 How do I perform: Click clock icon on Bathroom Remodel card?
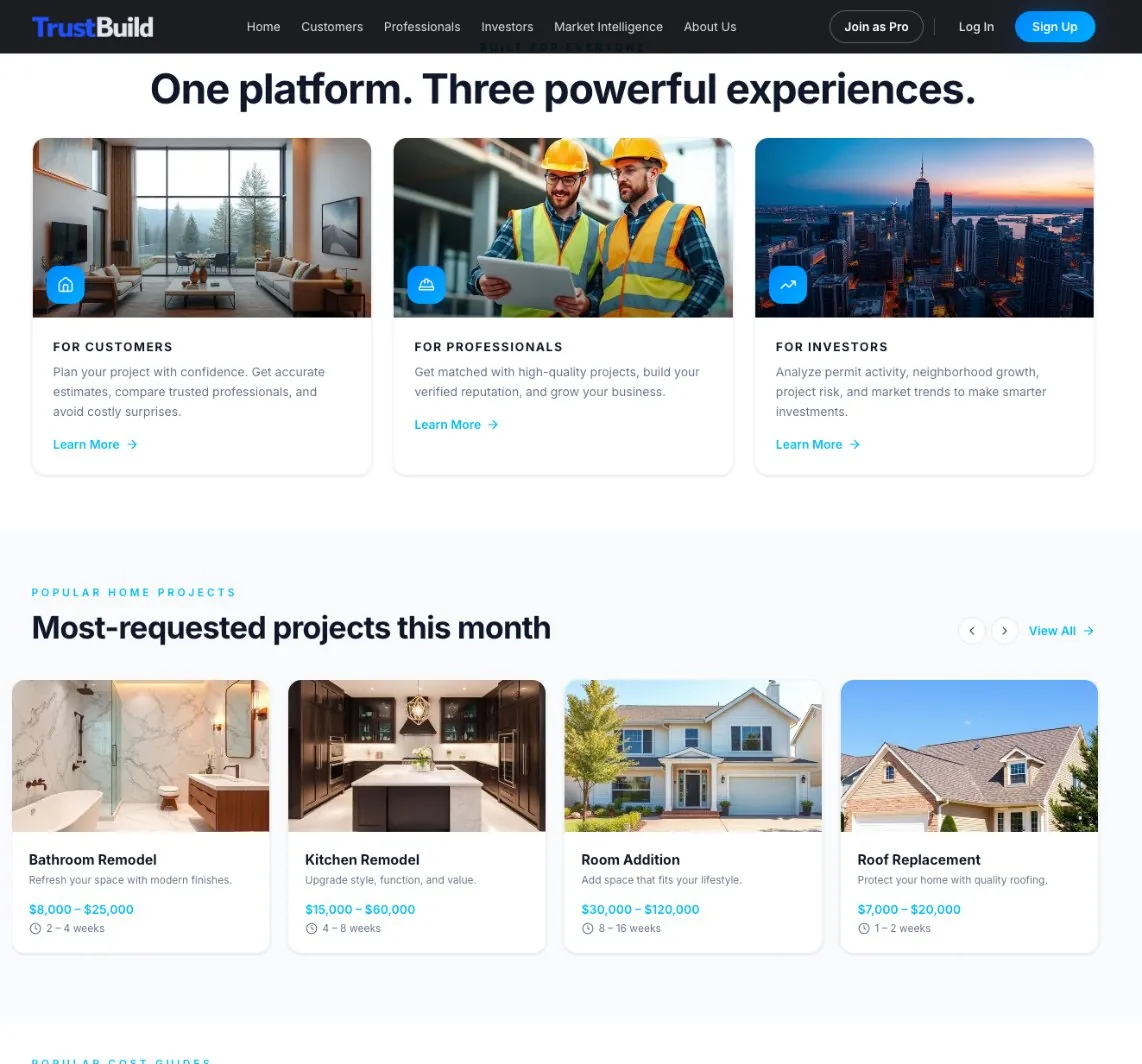(x=35, y=929)
